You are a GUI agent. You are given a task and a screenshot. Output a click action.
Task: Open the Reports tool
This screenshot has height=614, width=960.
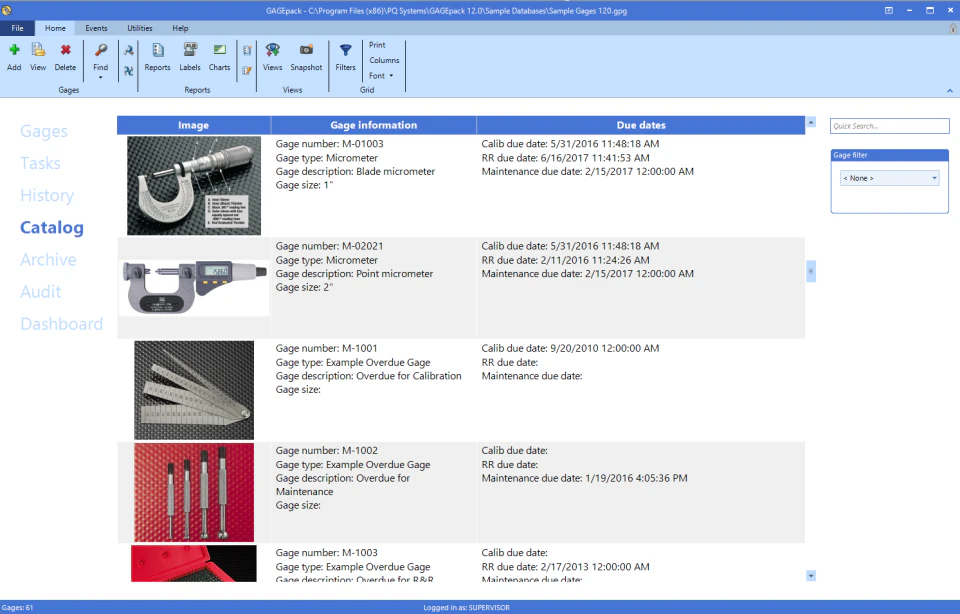[x=157, y=56]
